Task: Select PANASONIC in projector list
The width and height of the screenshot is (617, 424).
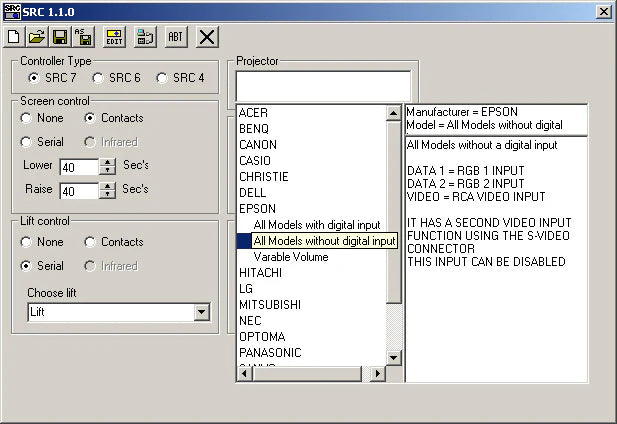Action: (270, 353)
